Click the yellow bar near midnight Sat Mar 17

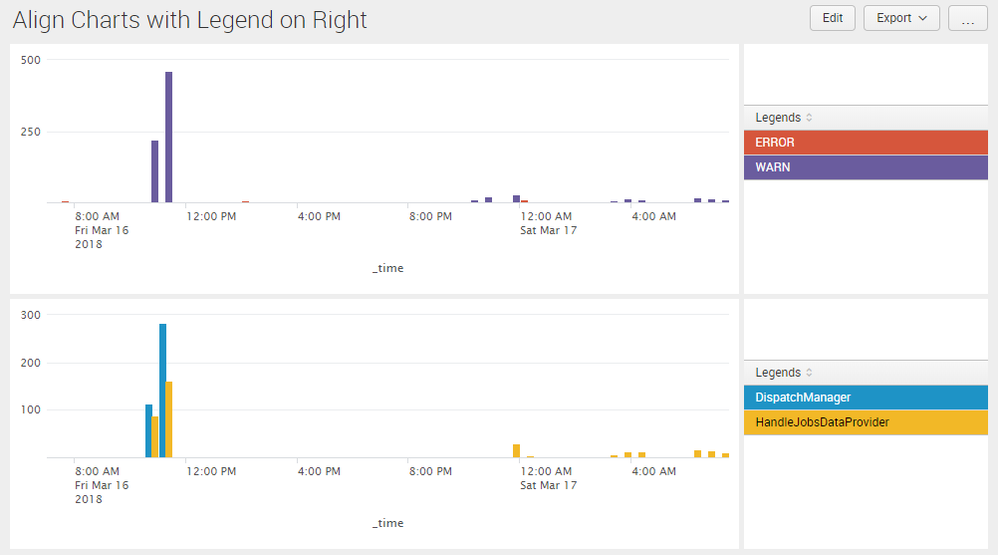click(x=516, y=451)
